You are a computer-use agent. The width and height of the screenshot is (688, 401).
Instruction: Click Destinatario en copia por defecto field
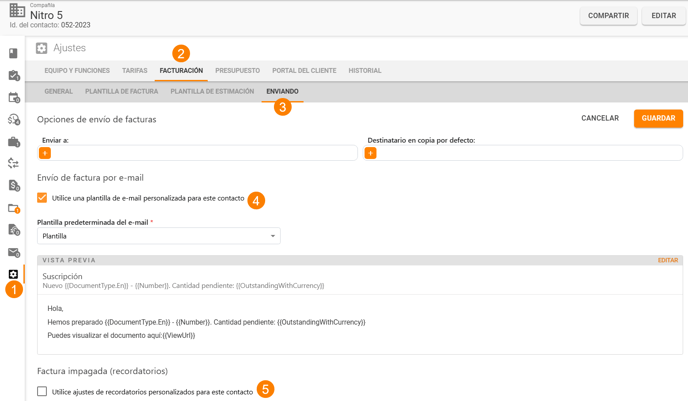click(523, 153)
